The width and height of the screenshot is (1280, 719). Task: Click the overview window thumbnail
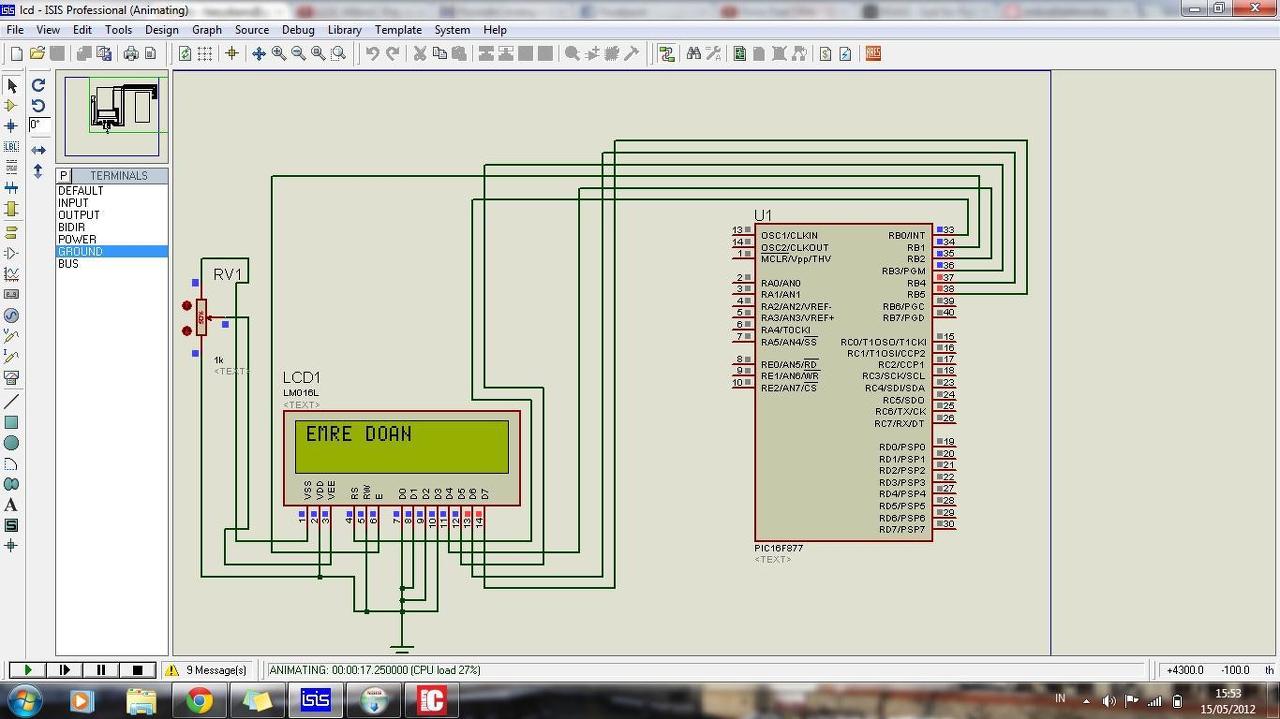tap(112, 116)
